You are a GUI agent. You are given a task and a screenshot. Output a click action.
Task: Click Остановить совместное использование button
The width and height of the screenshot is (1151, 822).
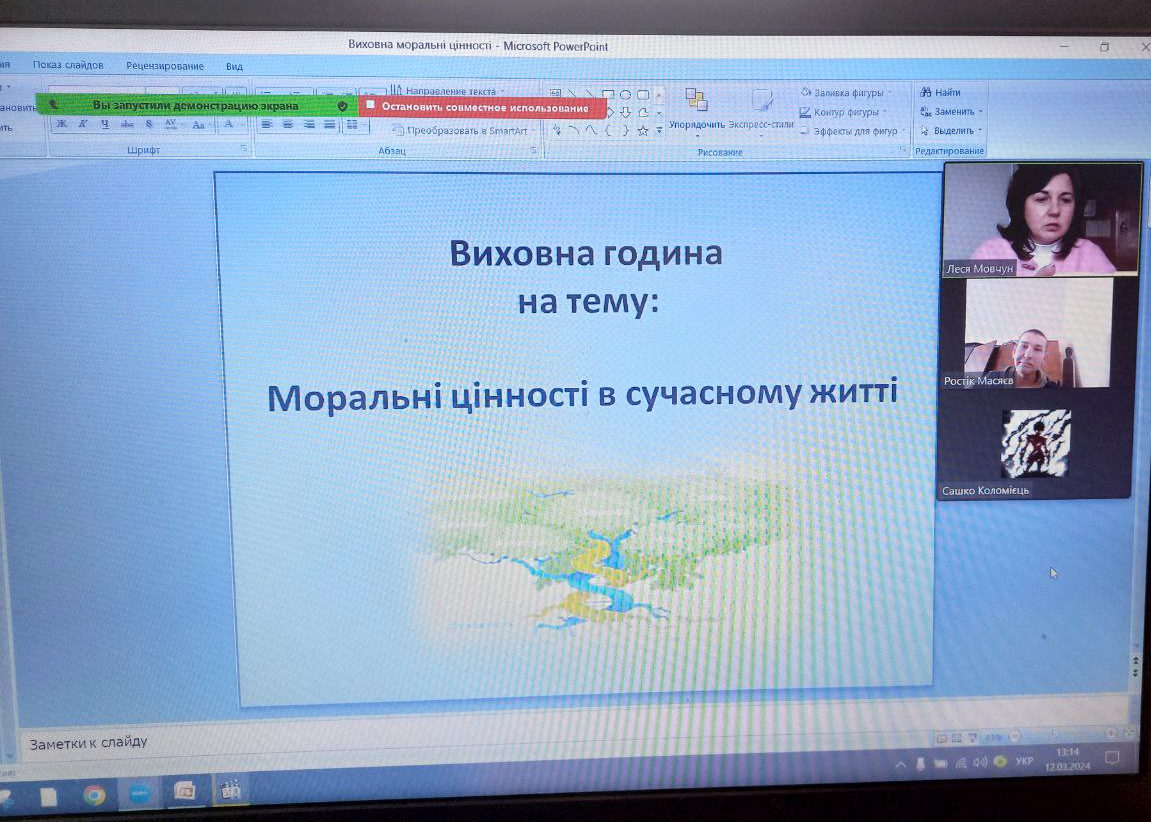(482, 107)
